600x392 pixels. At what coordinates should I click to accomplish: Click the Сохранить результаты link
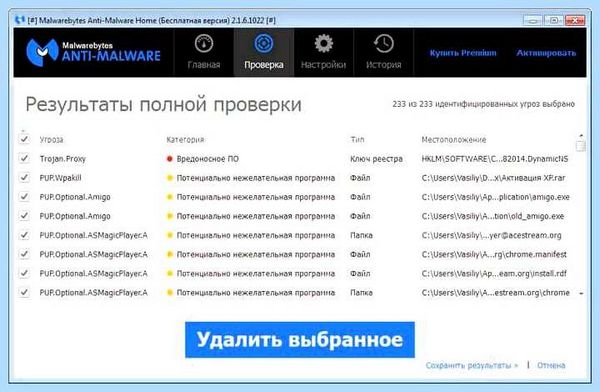(472, 365)
